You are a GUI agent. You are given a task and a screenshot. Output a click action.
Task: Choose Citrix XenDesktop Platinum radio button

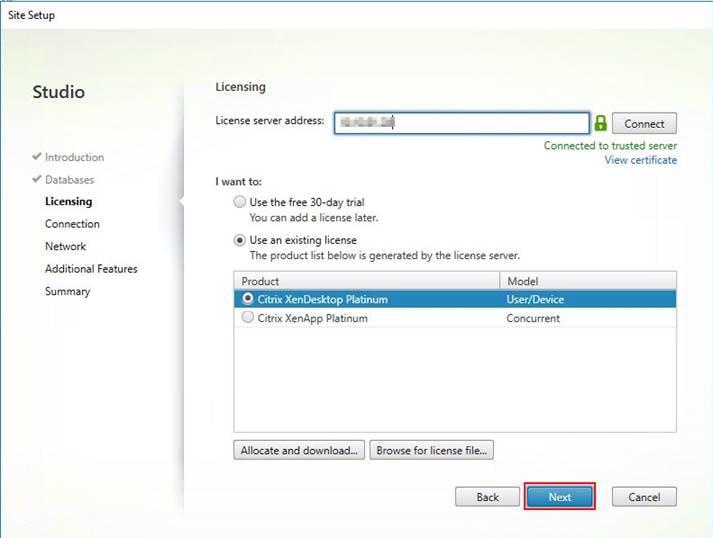pos(248,298)
